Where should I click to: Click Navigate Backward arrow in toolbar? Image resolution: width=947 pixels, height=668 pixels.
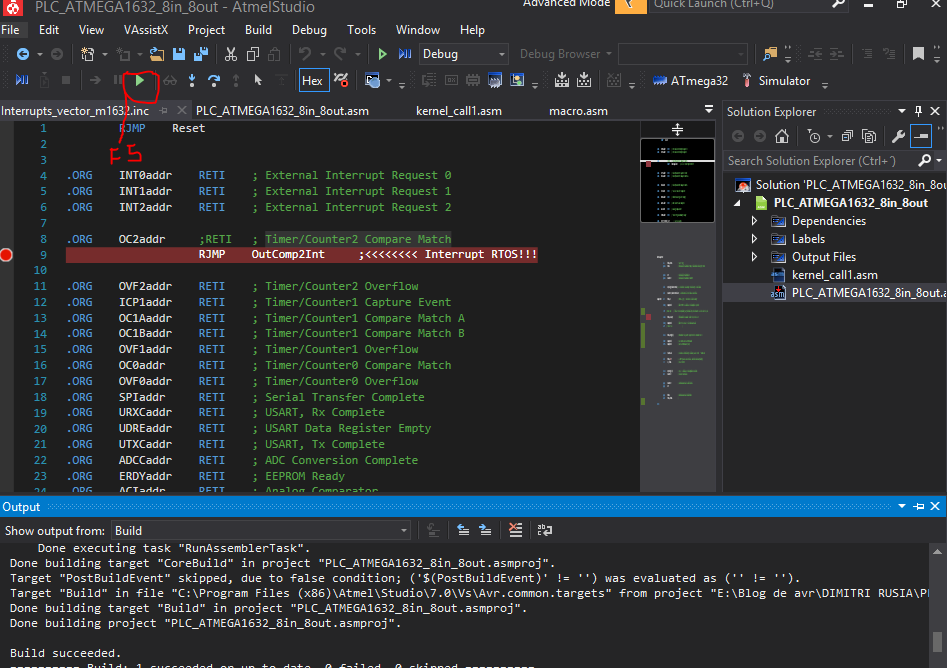coord(23,54)
